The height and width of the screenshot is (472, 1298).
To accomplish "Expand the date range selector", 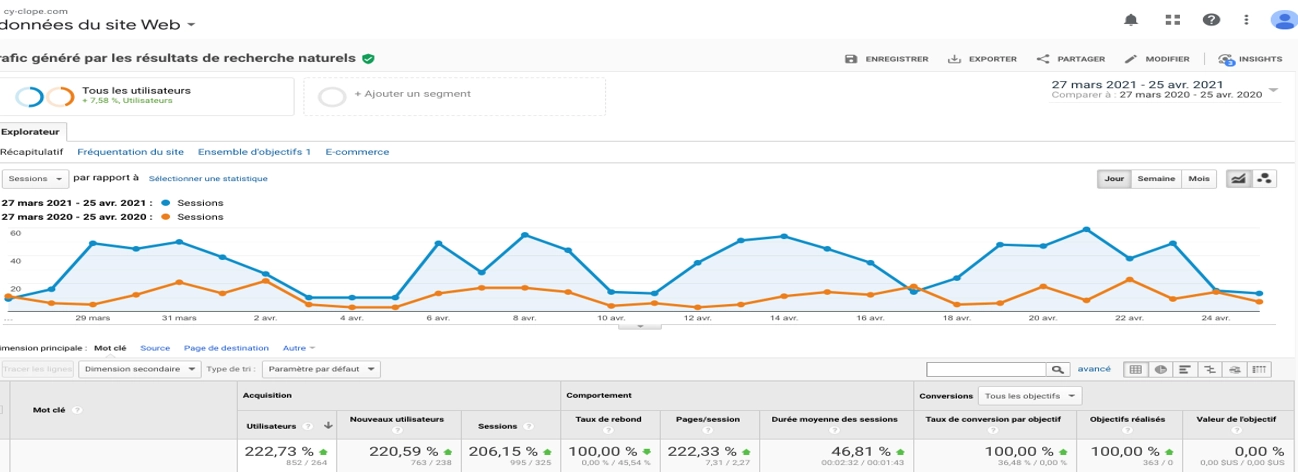I will pos(1273,90).
